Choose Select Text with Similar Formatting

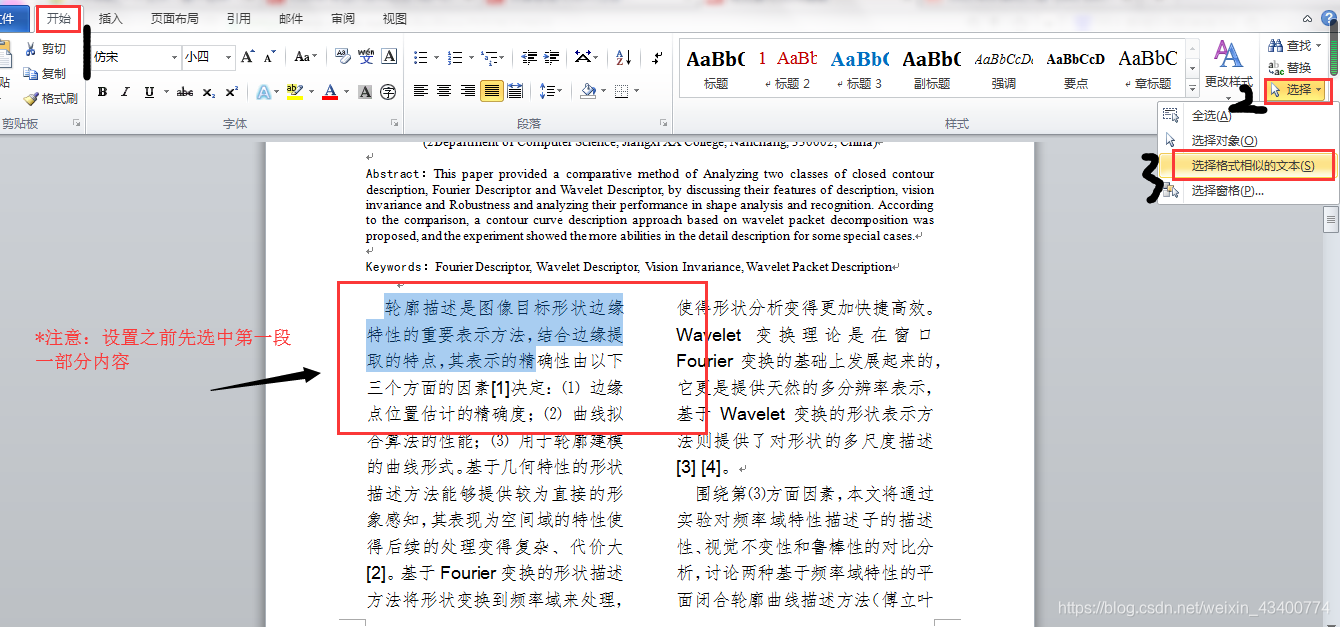pos(1247,166)
